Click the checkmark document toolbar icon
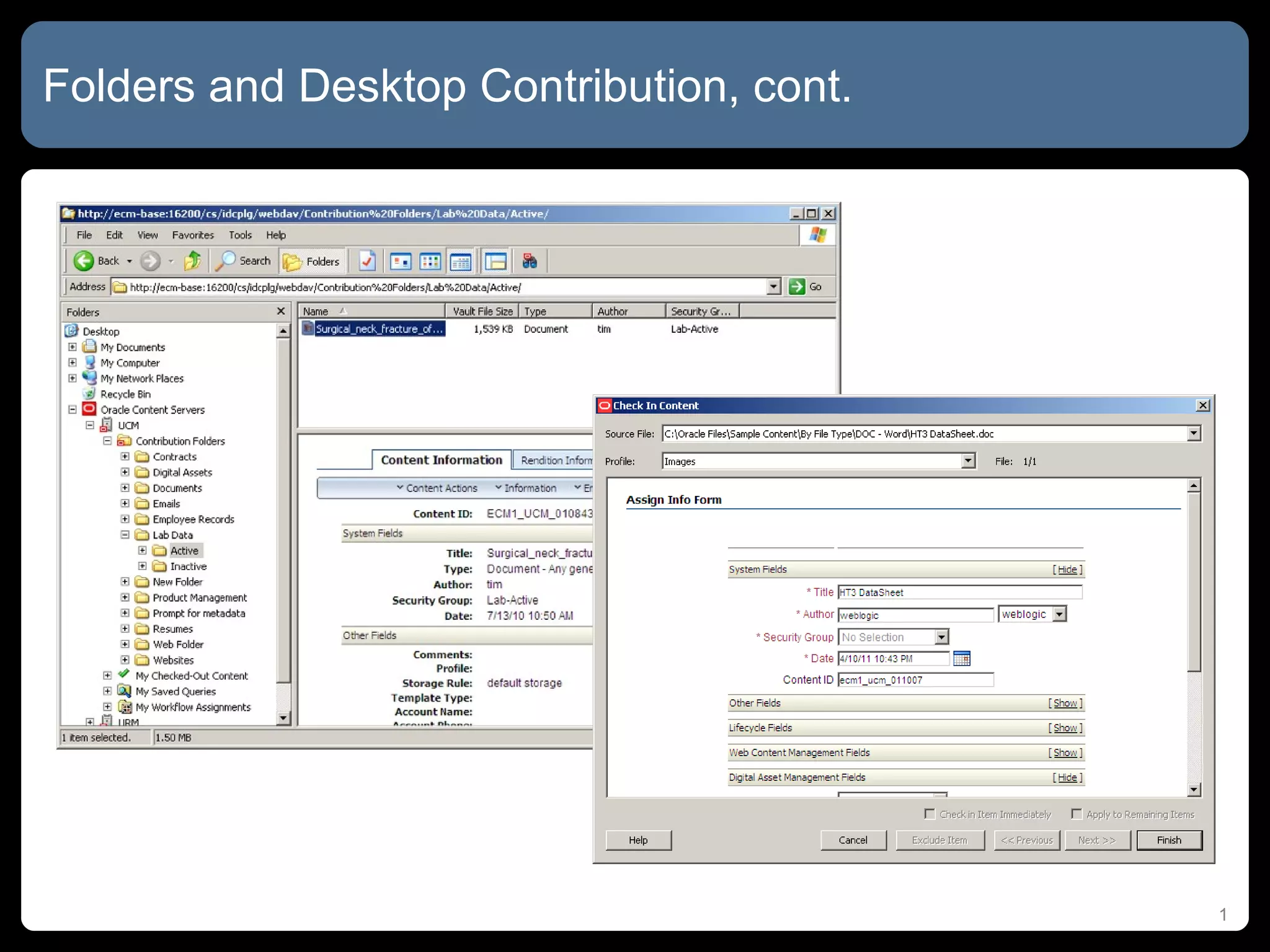The height and width of the screenshot is (952, 1270). [x=367, y=261]
